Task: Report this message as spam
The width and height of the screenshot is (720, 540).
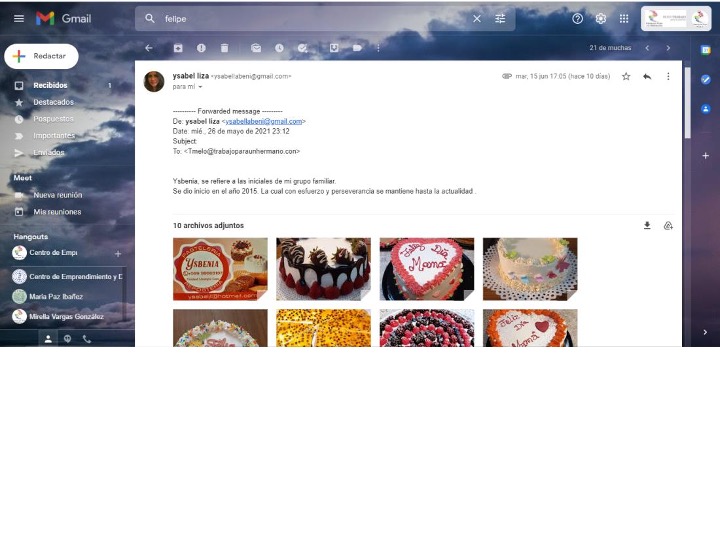Action: tap(201, 48)
